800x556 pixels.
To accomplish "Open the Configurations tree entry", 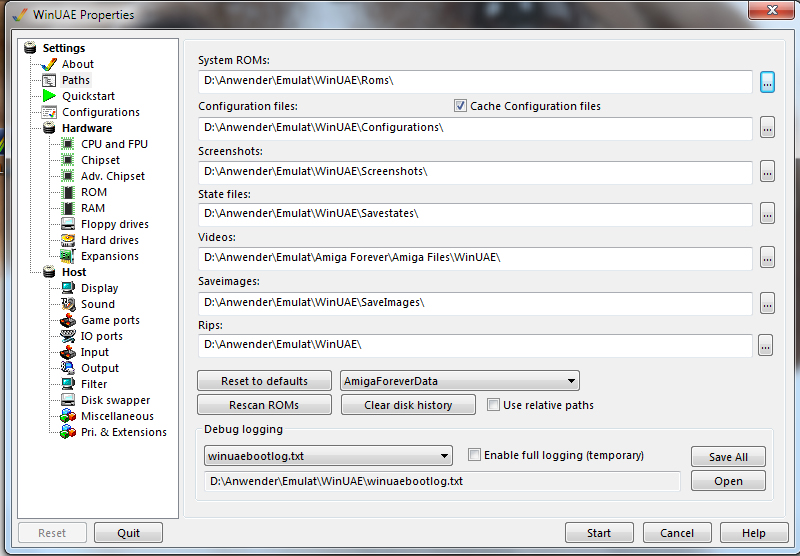I will click(100, 112).
